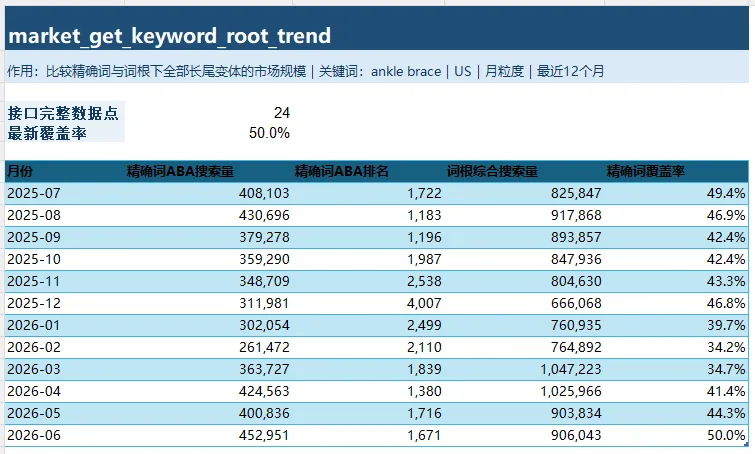This screenshot has height=454, width=755.
Task: Select the 精确词ABA排名 column header
Action: click(x=368, y=171)
